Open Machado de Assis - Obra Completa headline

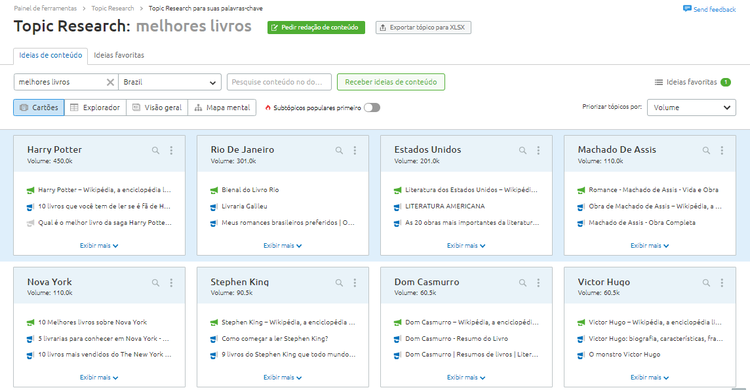click(642, 223)
